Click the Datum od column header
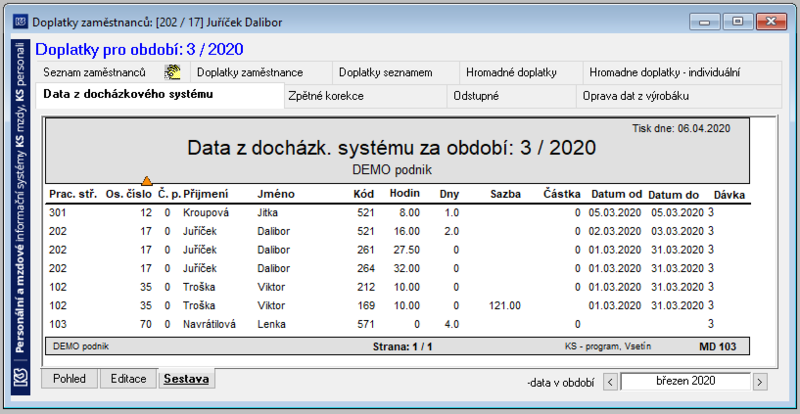800x414 pixels. coord(616,194)
